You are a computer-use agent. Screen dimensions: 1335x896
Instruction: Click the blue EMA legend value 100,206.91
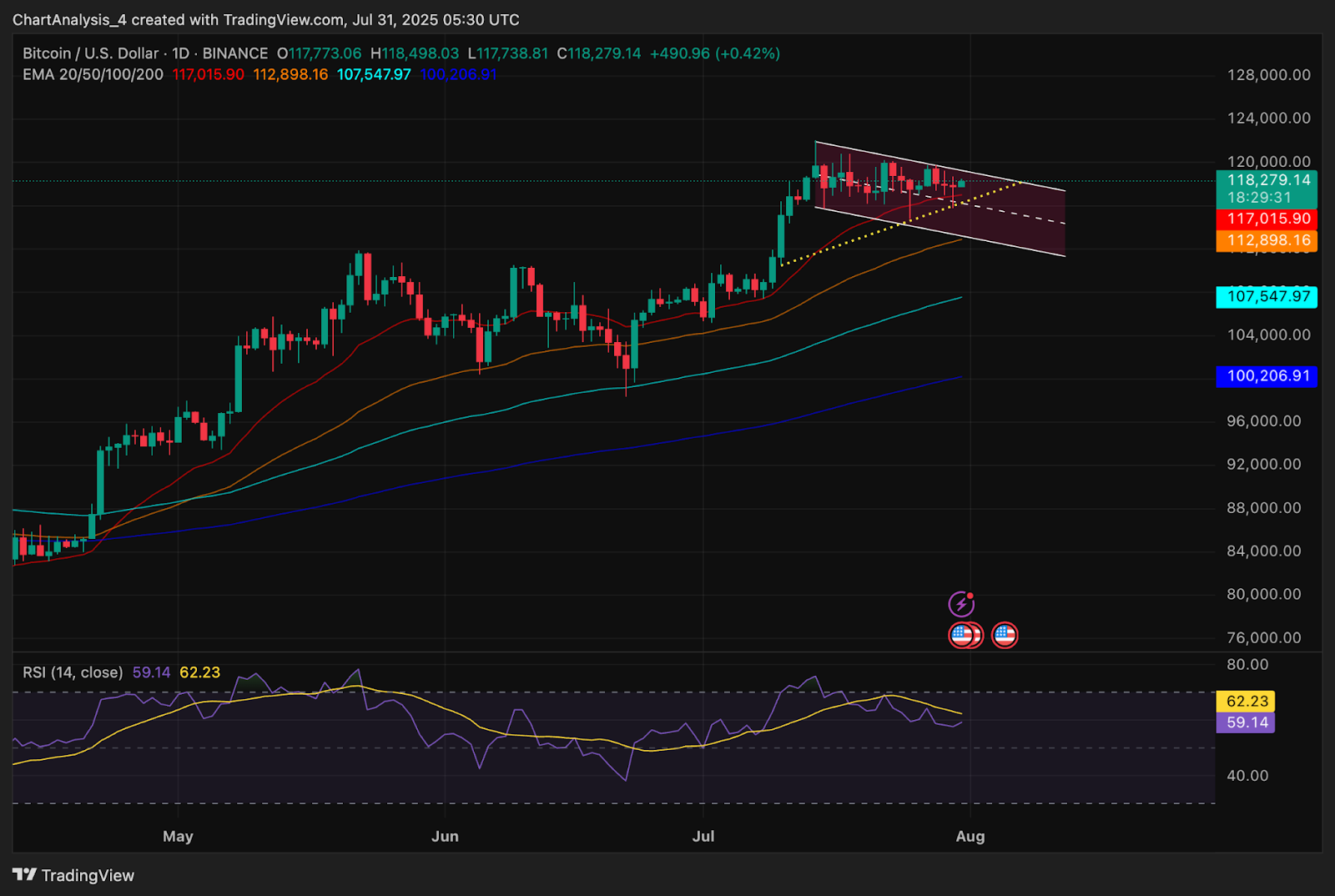pyautogui.click(x=458, y=74)
